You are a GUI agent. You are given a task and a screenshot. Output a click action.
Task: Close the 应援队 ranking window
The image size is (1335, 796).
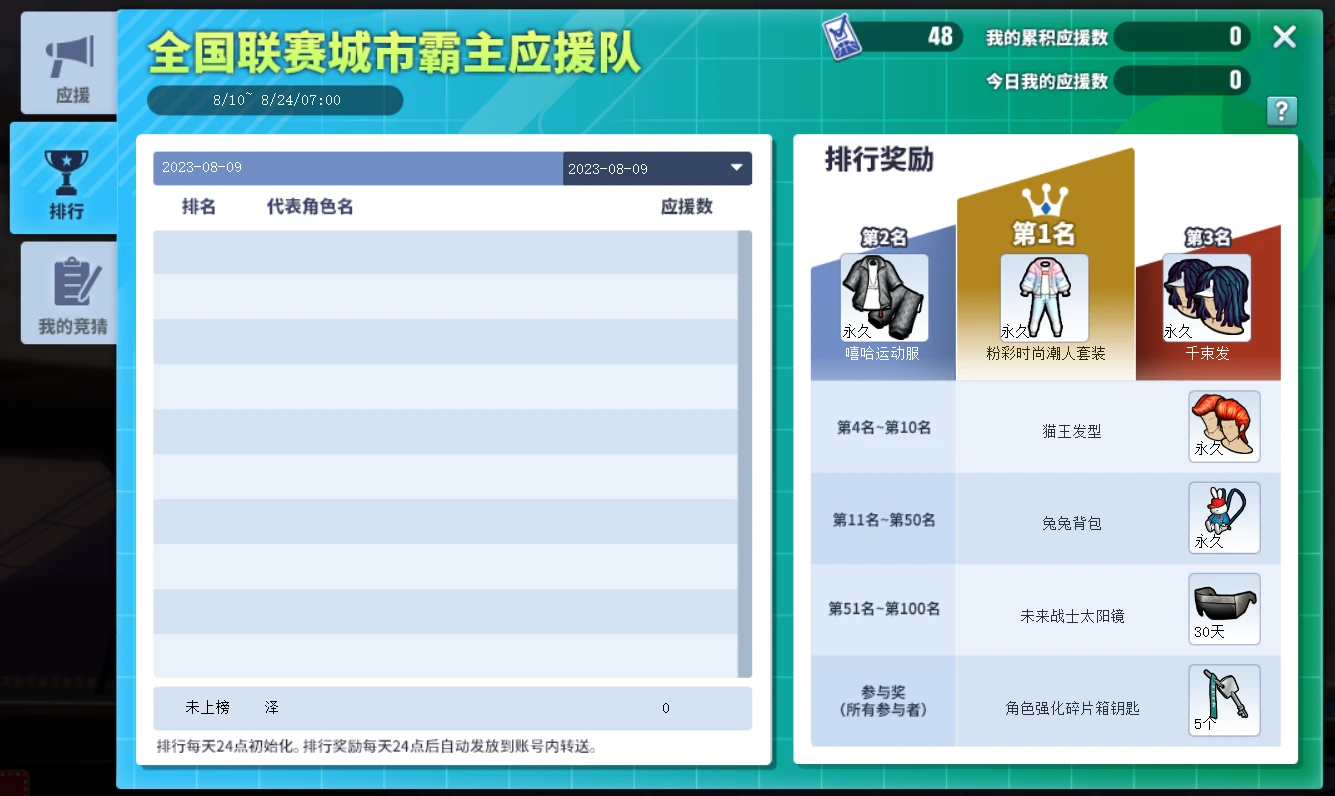pyautogui.click(x=1284, y=37)
